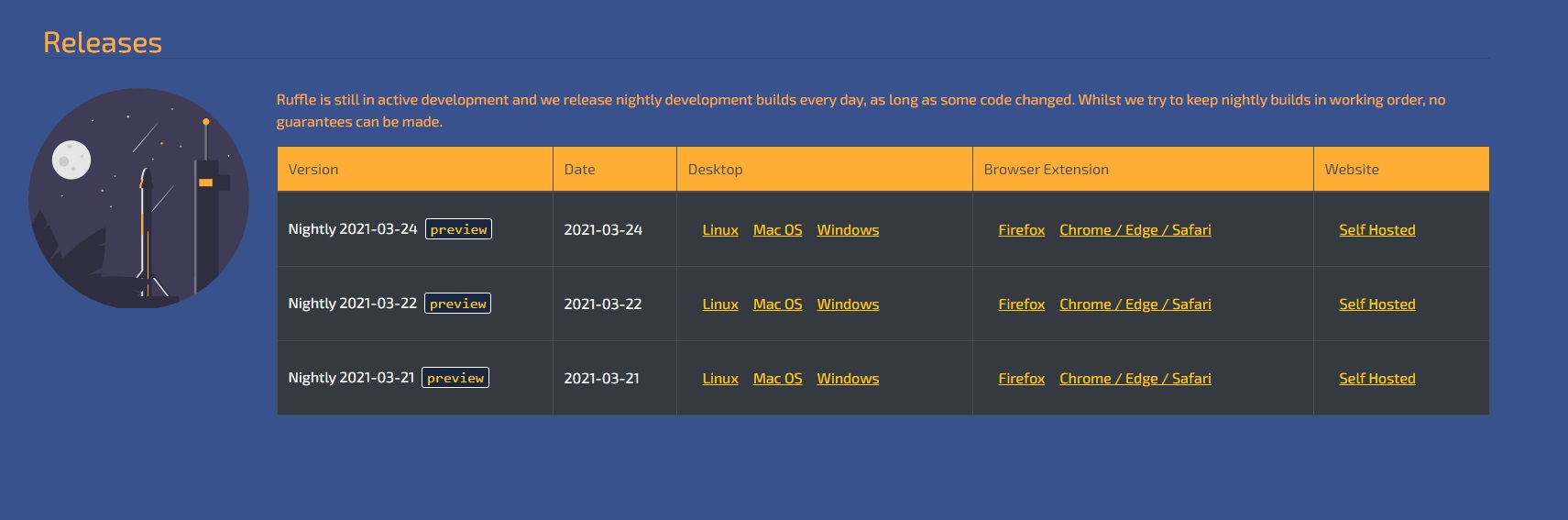Viewport: 1568px width, 520px height.
Task: Open Self Hosted package for 2021-03-21
Action: click(1376, 379)
